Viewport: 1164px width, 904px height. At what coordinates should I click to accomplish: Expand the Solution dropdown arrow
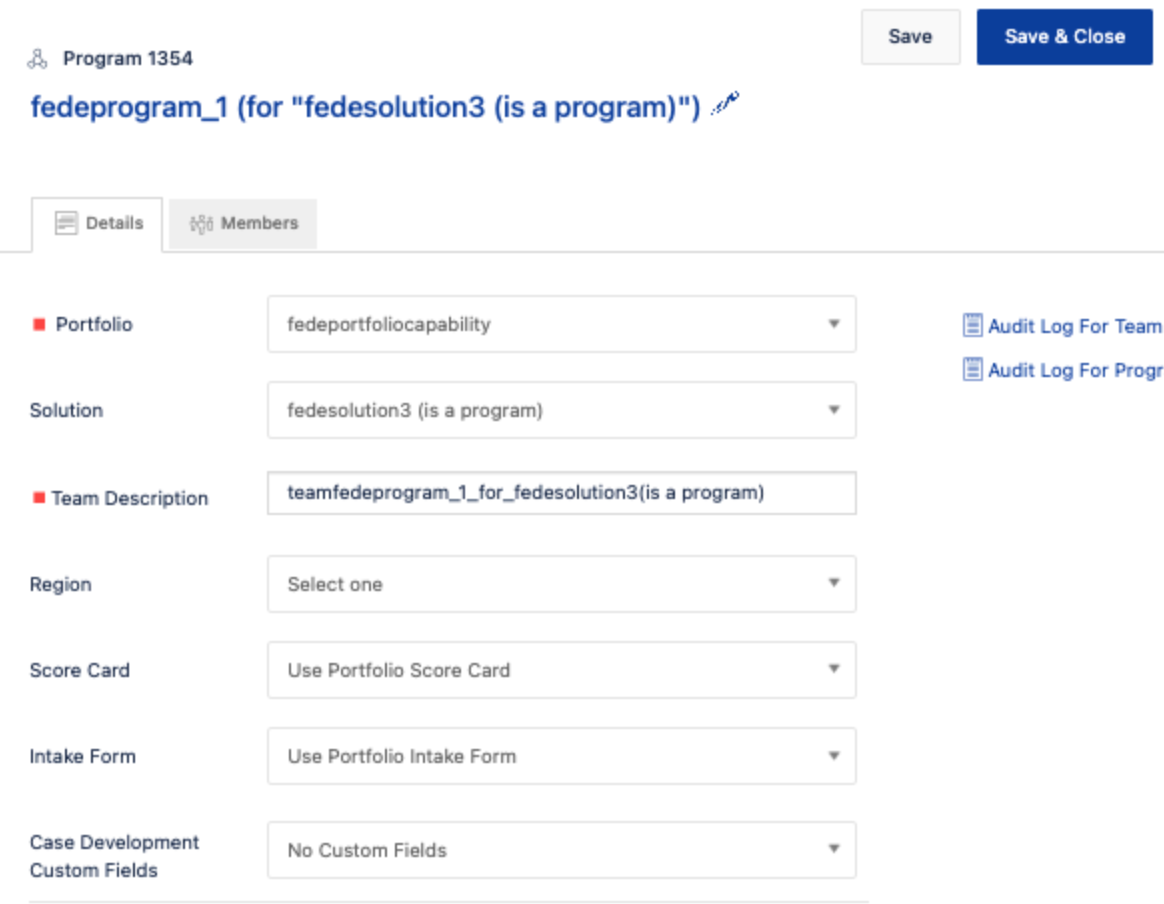834,410
